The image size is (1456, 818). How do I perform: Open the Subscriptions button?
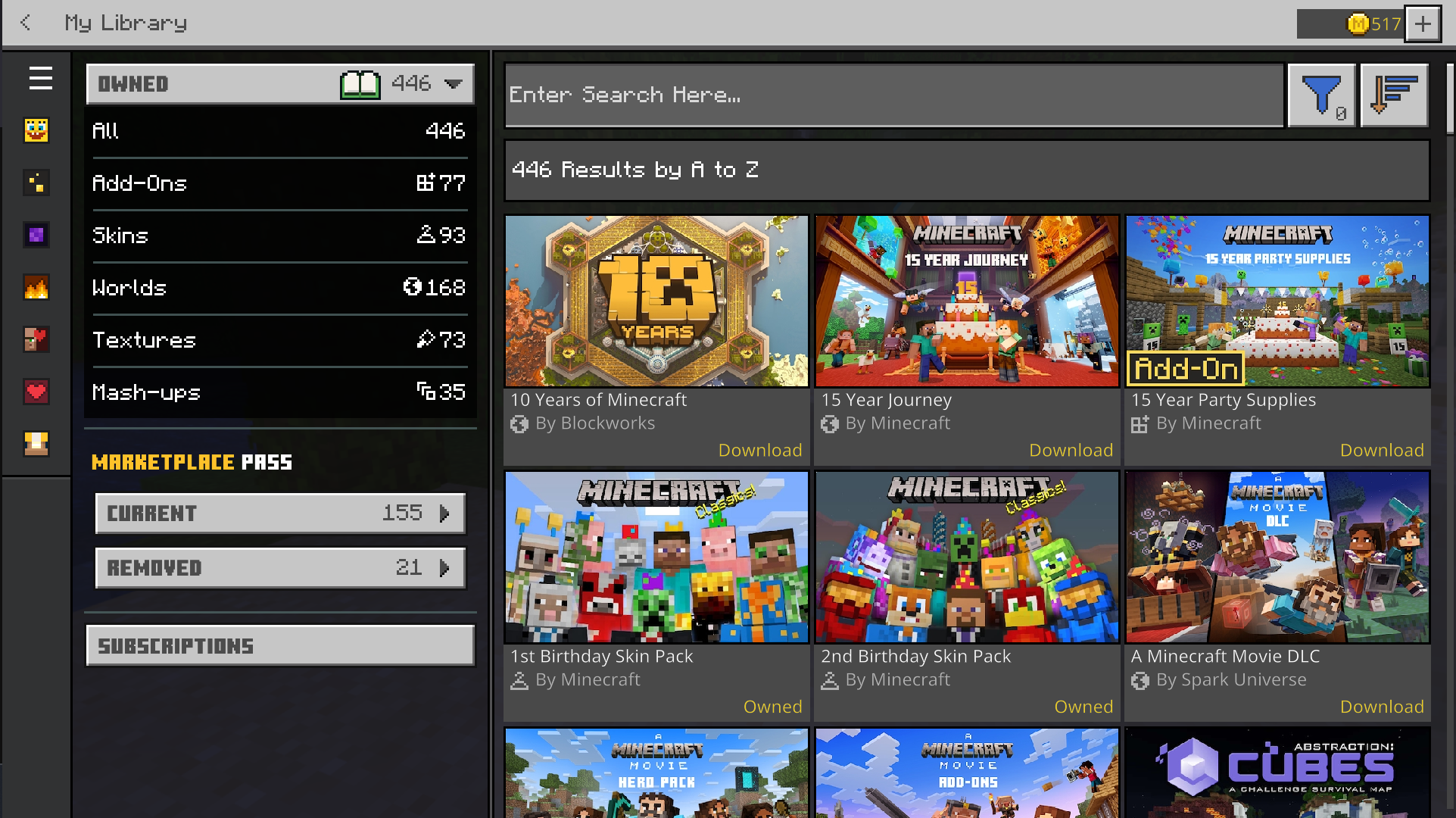279,646
